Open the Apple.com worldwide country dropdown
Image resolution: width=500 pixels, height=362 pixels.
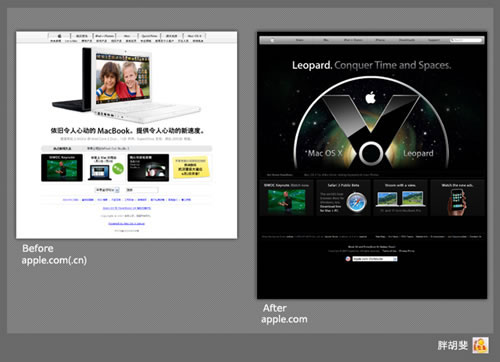point(375,259)
